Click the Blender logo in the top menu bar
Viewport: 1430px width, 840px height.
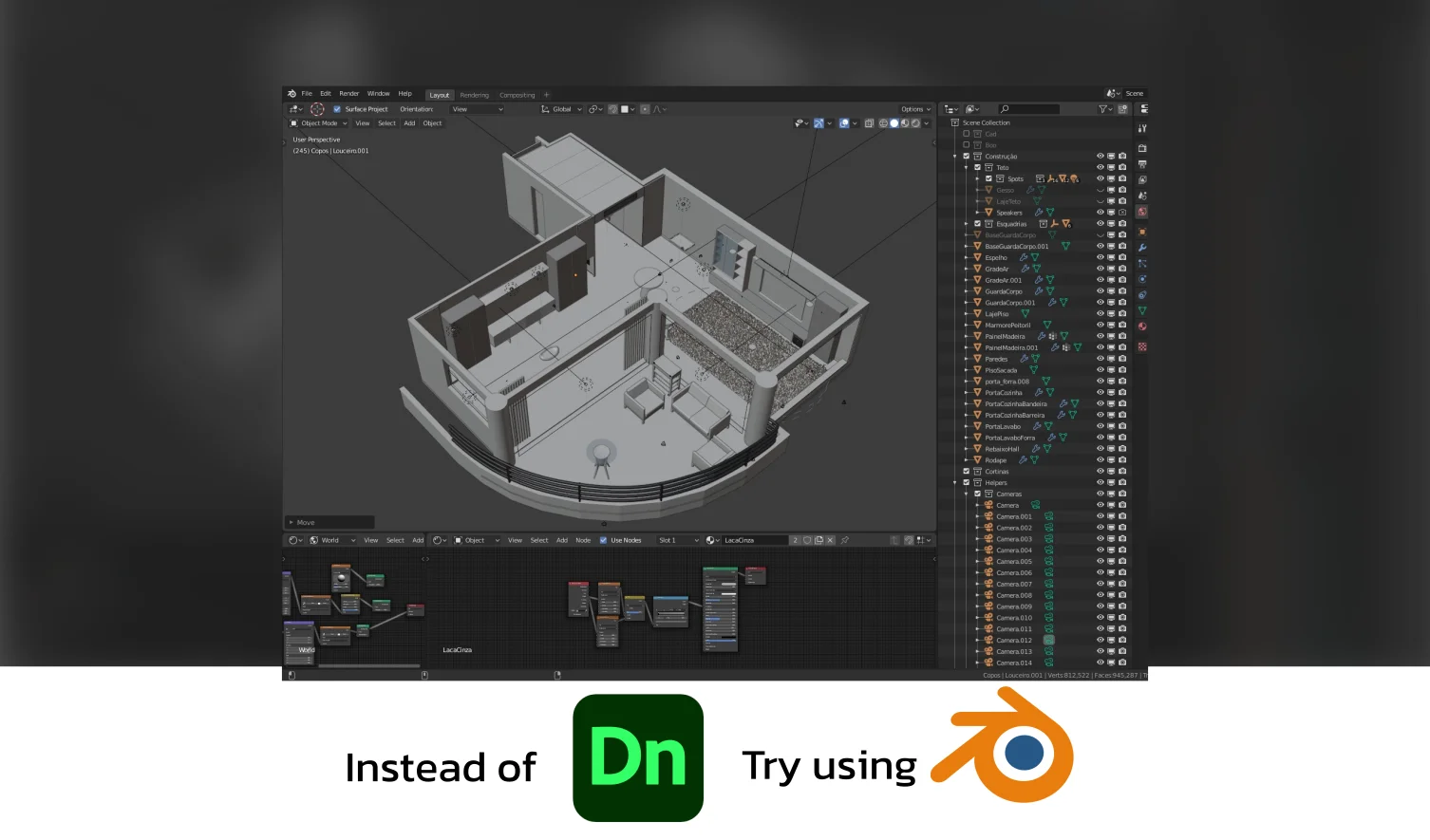tap(292, 93)
